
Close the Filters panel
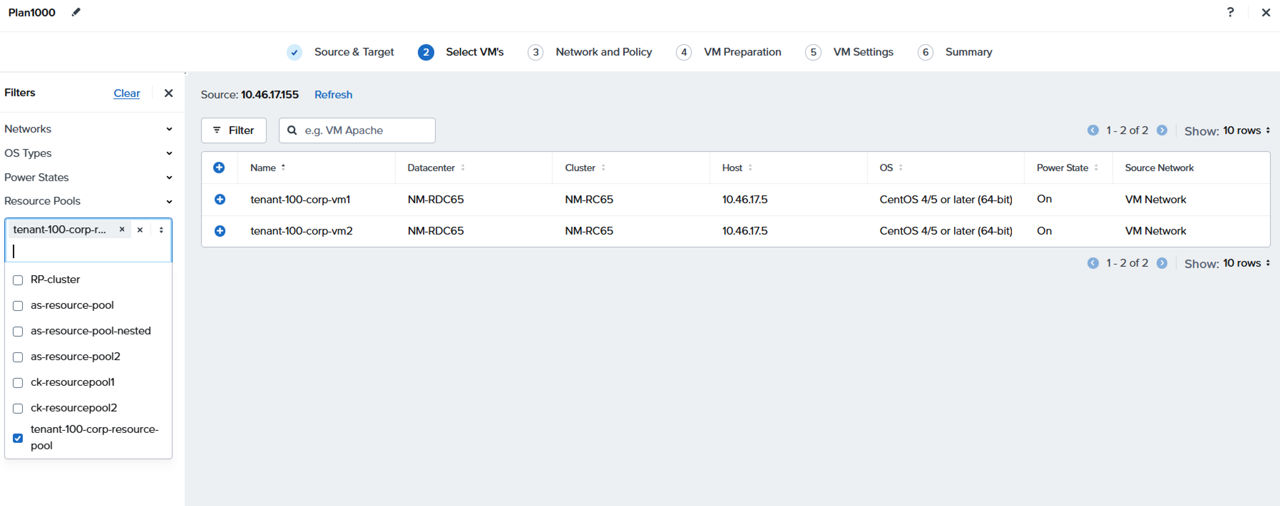pos(168,93)
